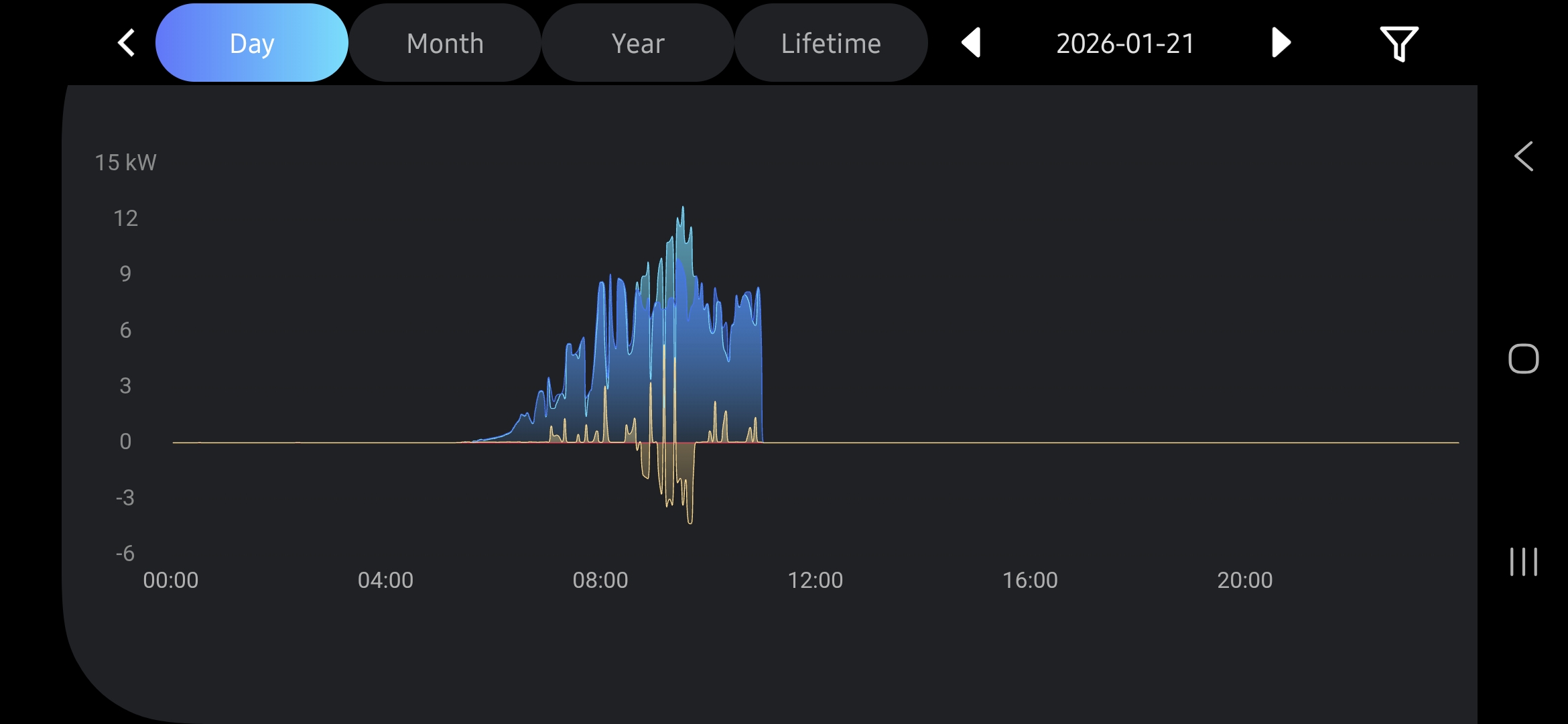
Task: Tap the 20:00 label on the time axis
Action: pyautogui.click(x=1244, y=580)
